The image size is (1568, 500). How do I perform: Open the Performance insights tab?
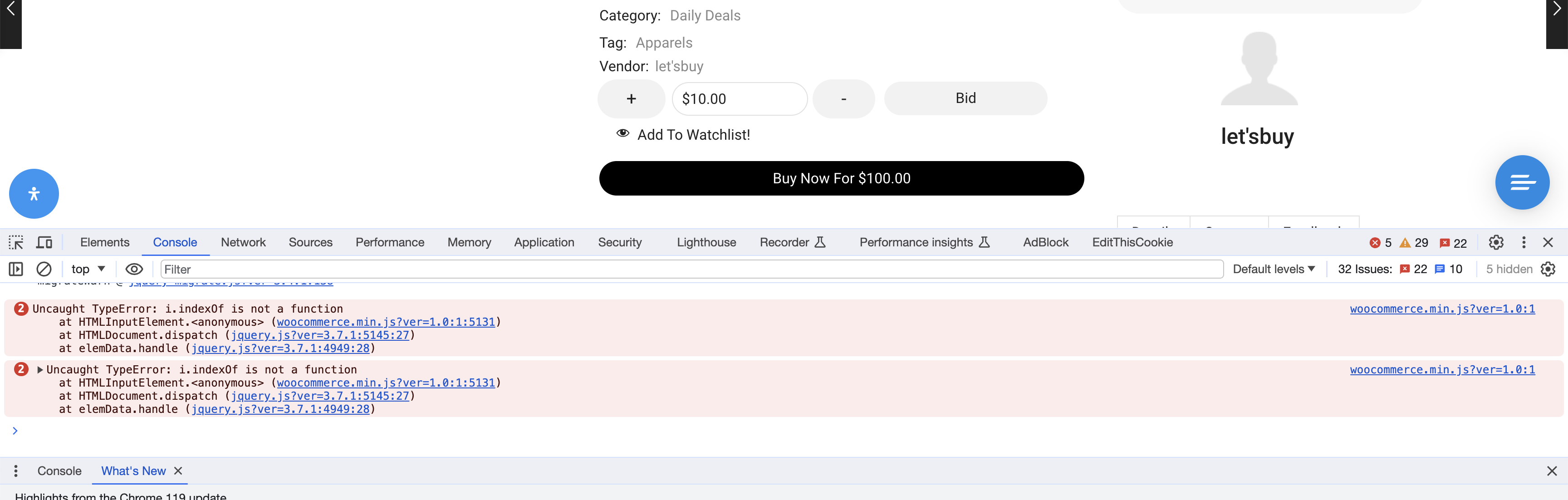tap(924, 242)
